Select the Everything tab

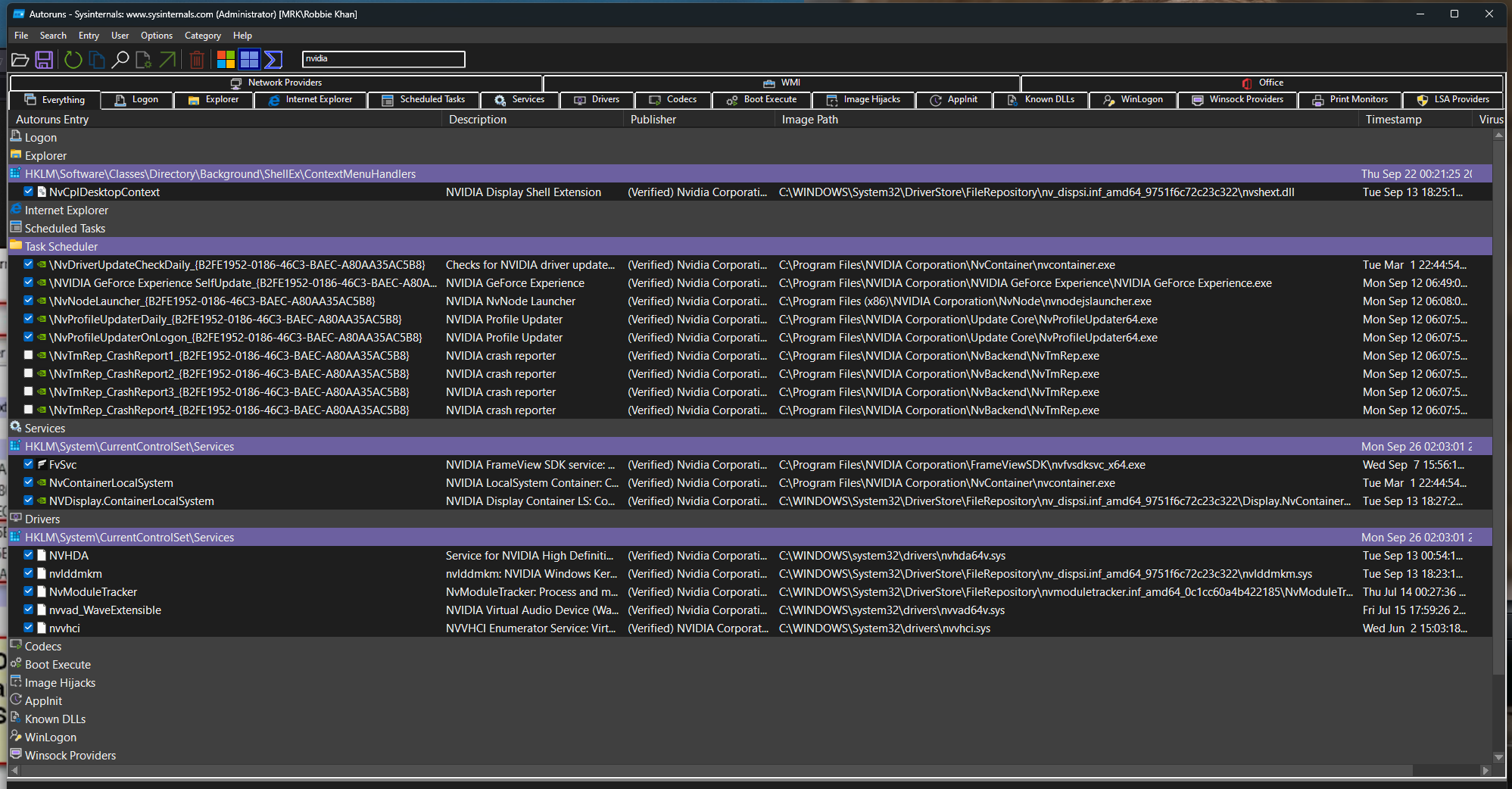[x=55, y=100]
